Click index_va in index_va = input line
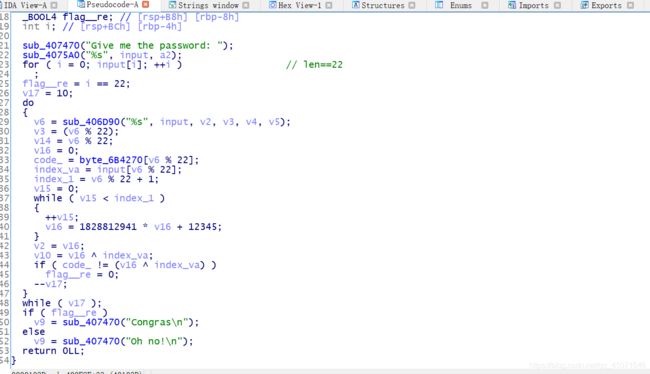Screen dimensions: 650x374 coord(56,170)
